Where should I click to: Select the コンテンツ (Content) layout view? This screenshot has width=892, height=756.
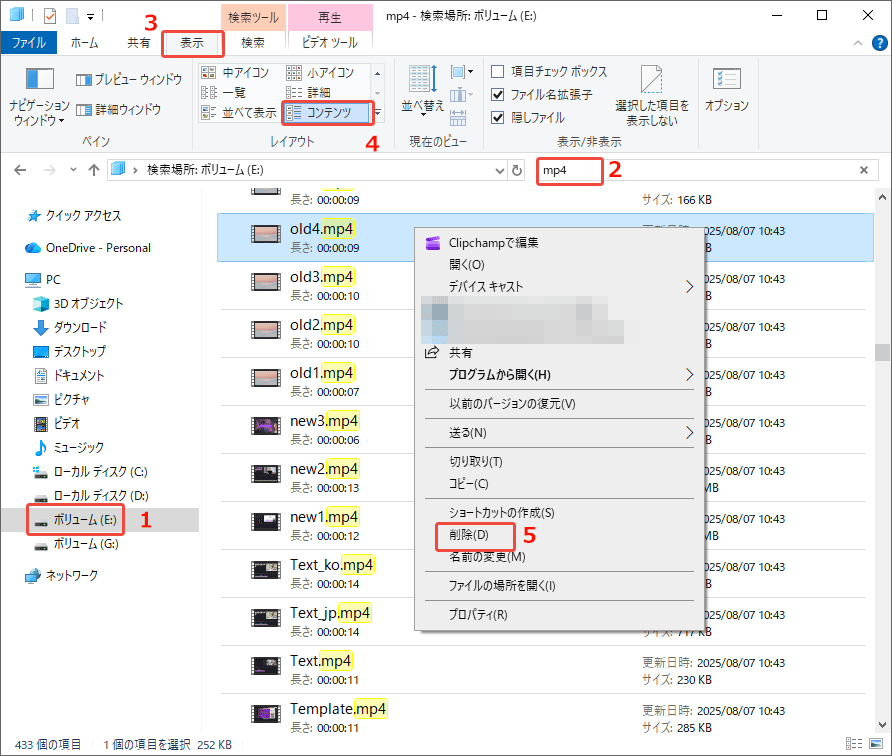(x=334, y=113)
